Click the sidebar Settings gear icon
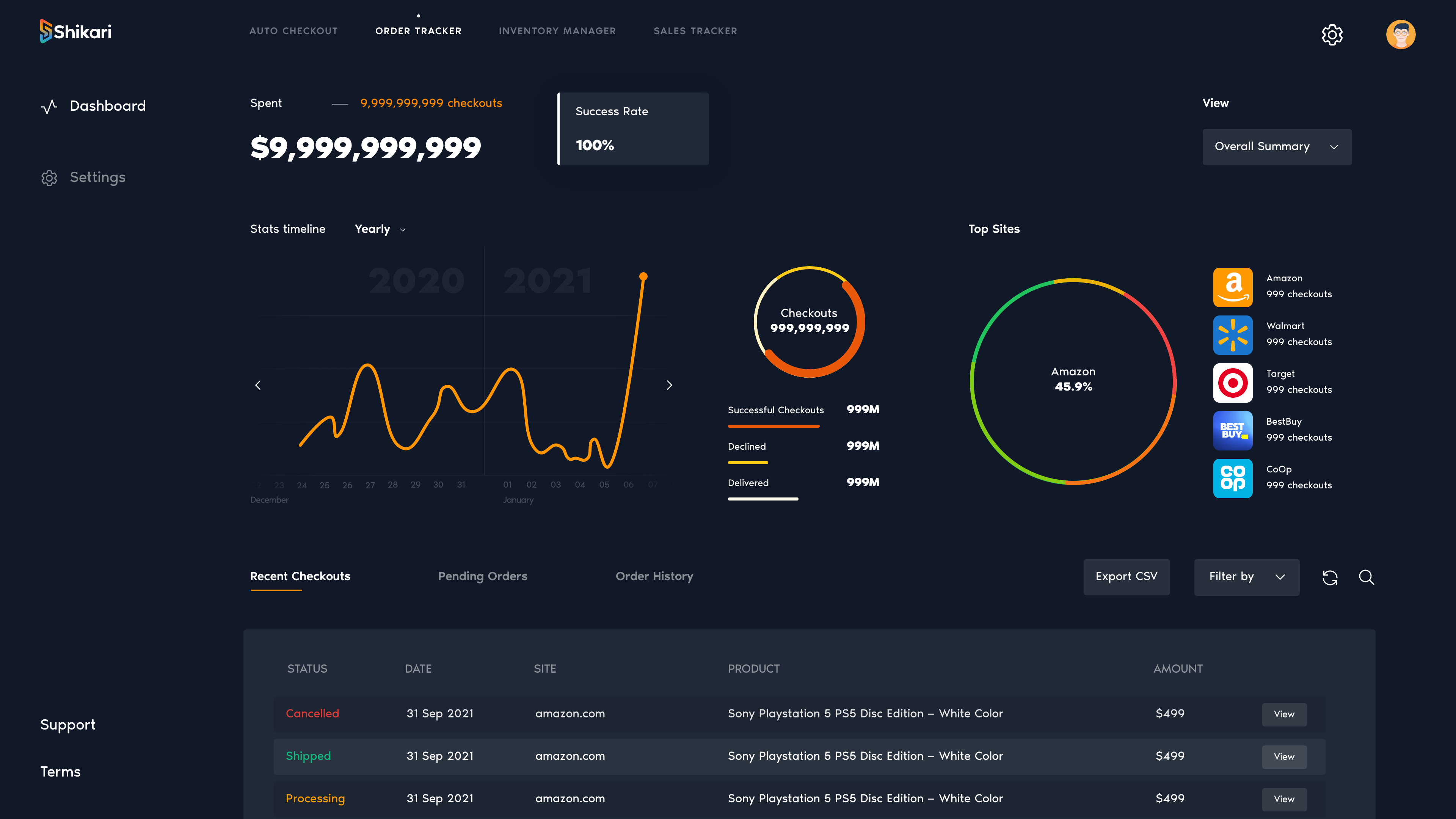The width and height of the screenshot is (1456, 819). [x=49, y=177]
